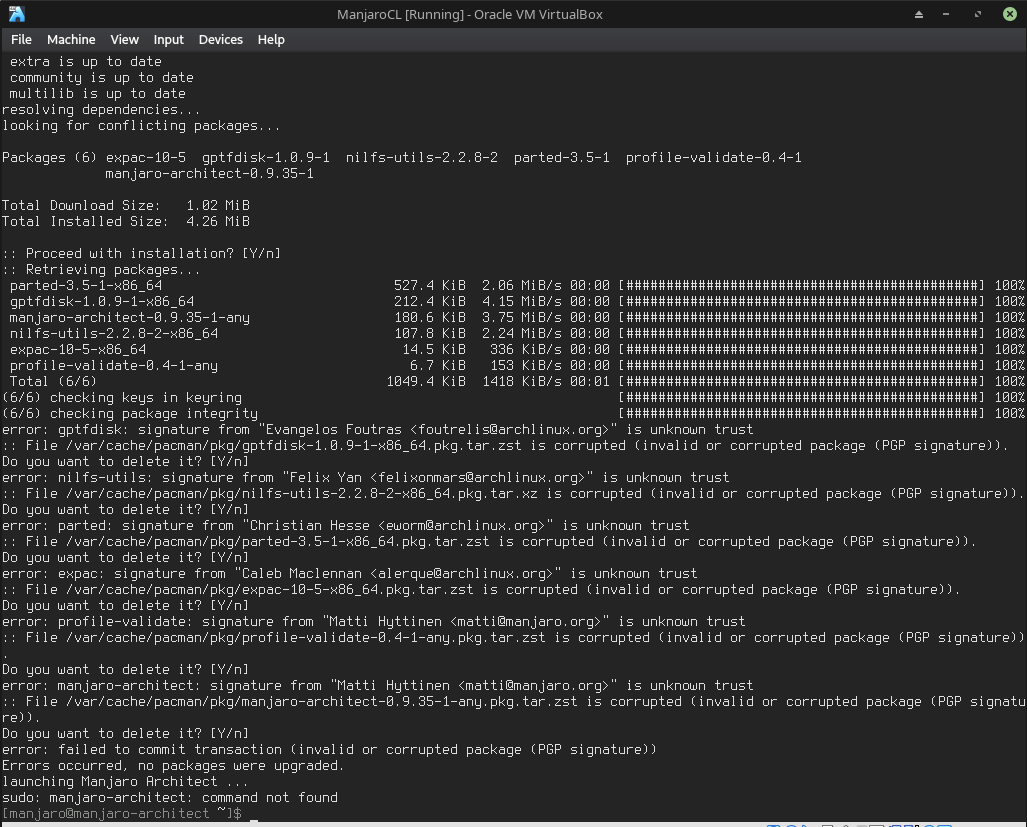
Task: Click "expac-10-5-x86_64" in the download list
Action: point(78,350)
